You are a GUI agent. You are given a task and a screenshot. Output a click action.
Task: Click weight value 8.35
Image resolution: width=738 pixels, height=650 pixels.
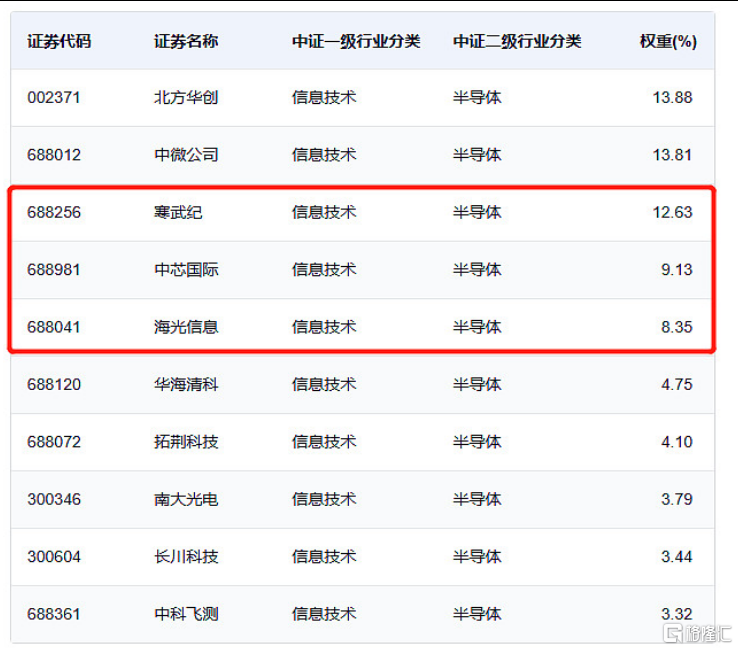click(677, 327)
